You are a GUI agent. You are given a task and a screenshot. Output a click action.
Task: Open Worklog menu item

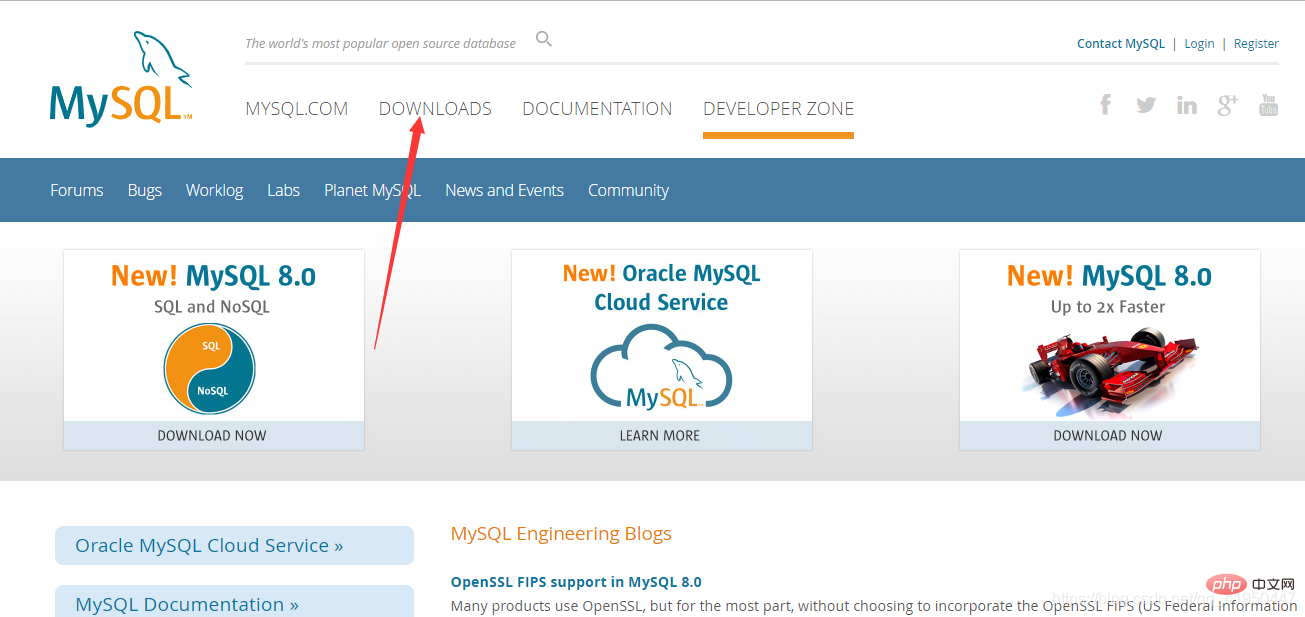[214, 190]
